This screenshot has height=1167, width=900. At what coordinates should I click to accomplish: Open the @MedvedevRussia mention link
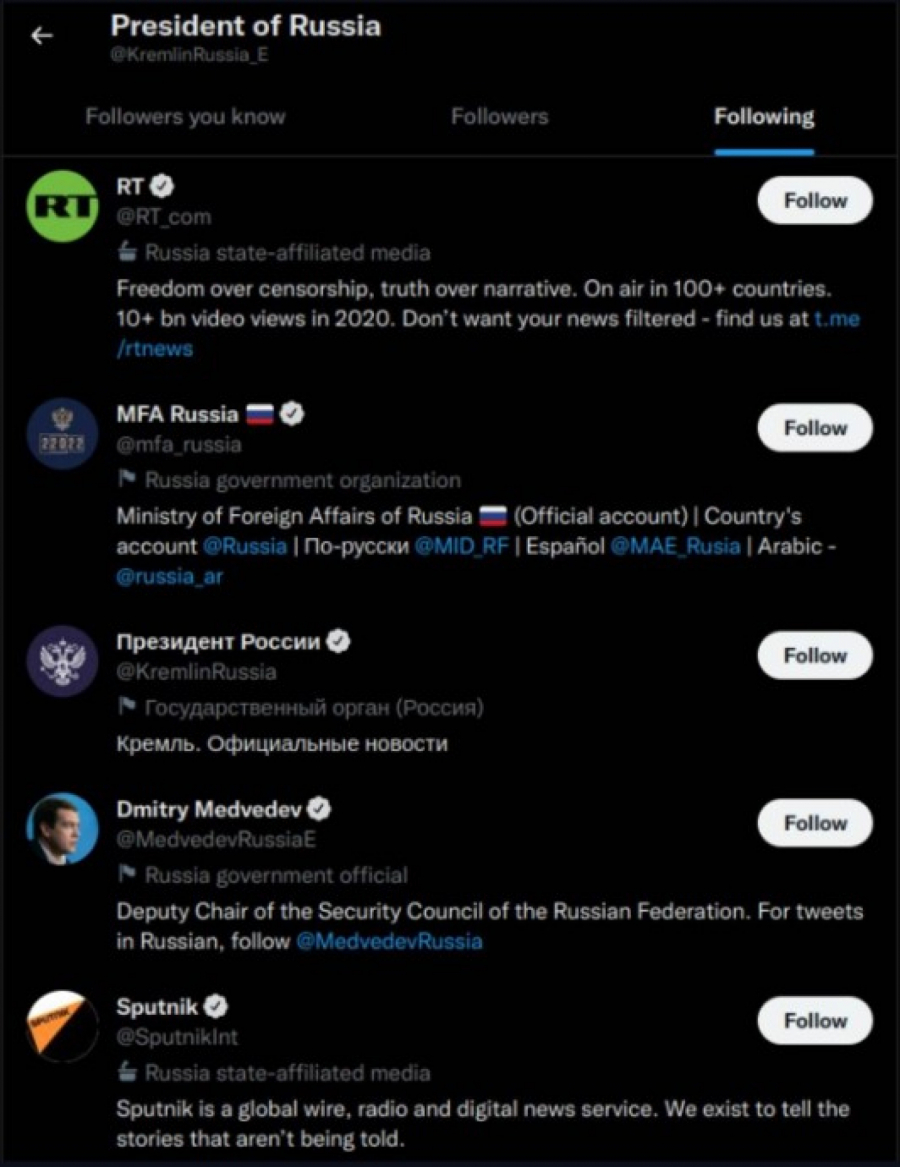point(389,942)
